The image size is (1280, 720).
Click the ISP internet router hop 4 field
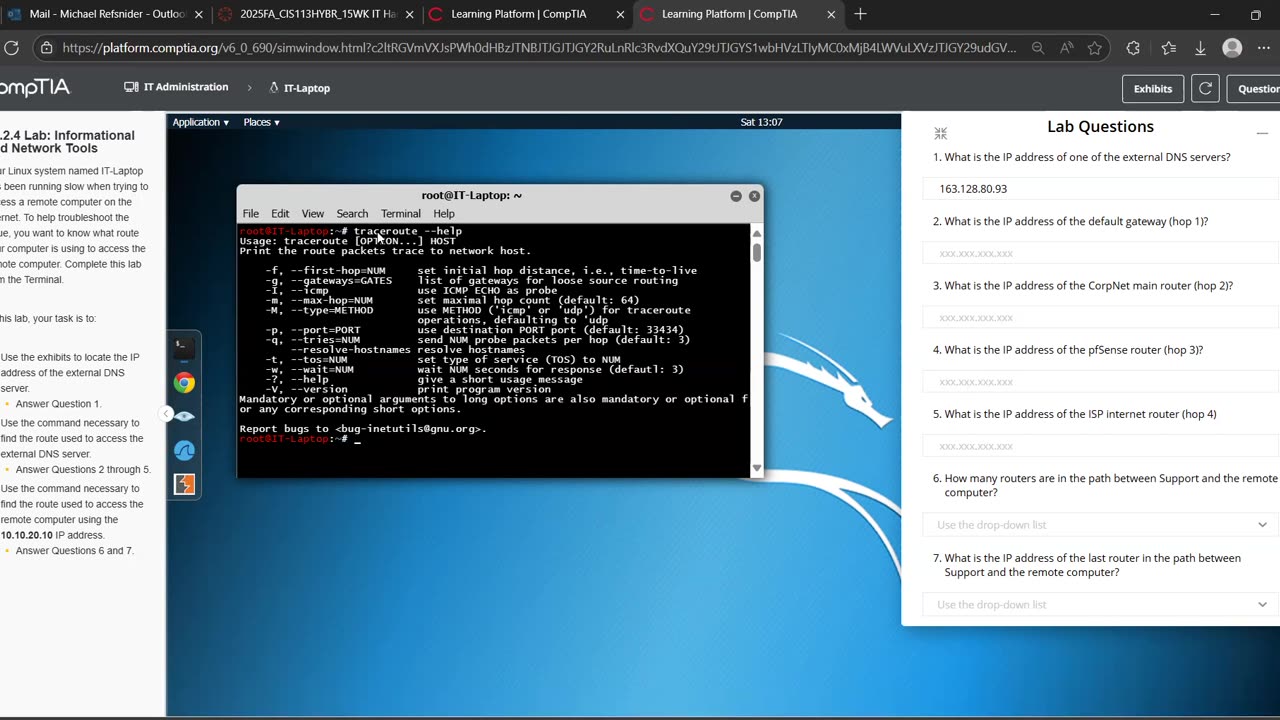pos(1100,446)
